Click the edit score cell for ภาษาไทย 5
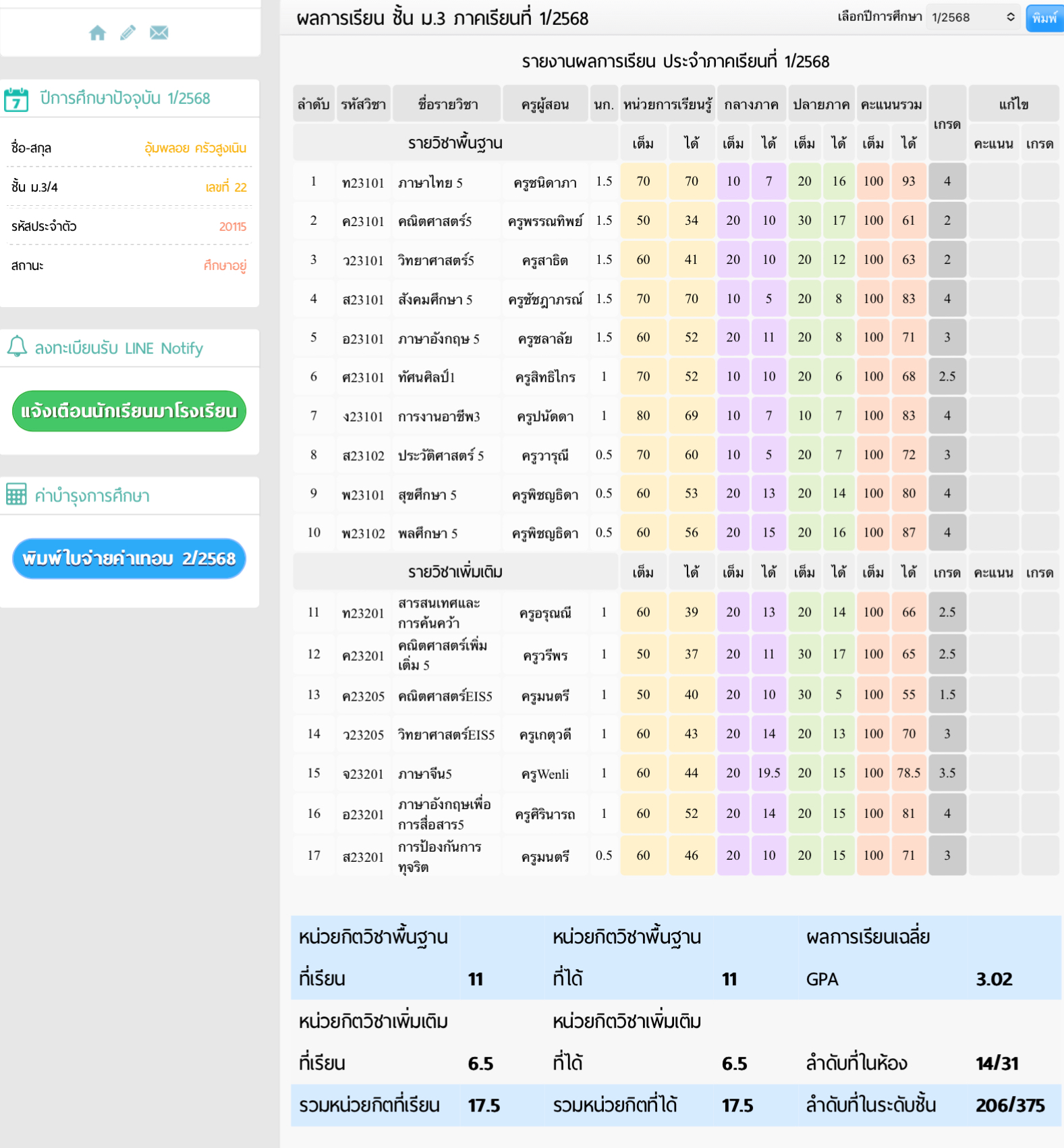 (x=993, y=182)
